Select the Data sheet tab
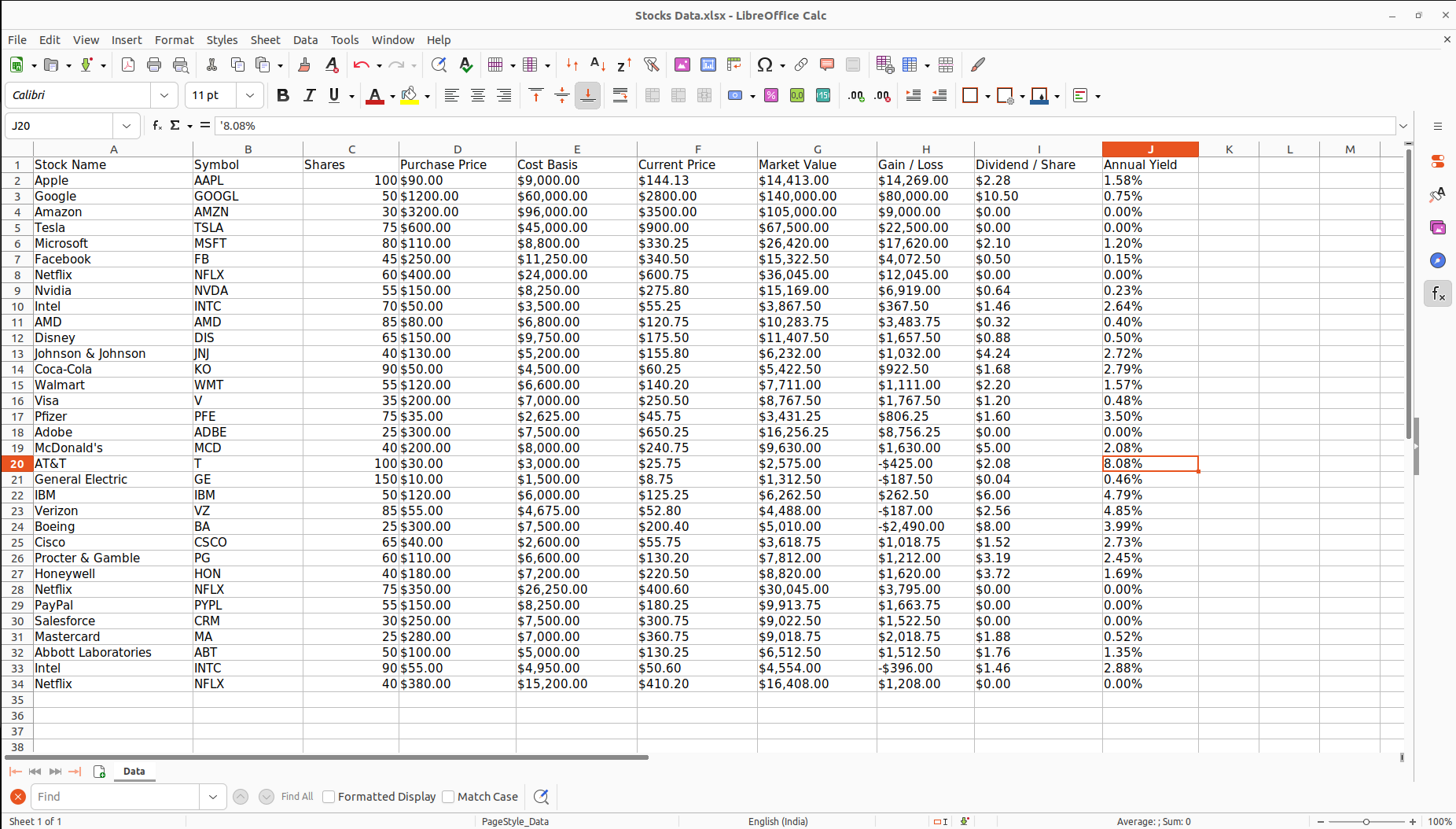Image resolution: width=1456 pixels, height=829 pixels. pos(134,772)
